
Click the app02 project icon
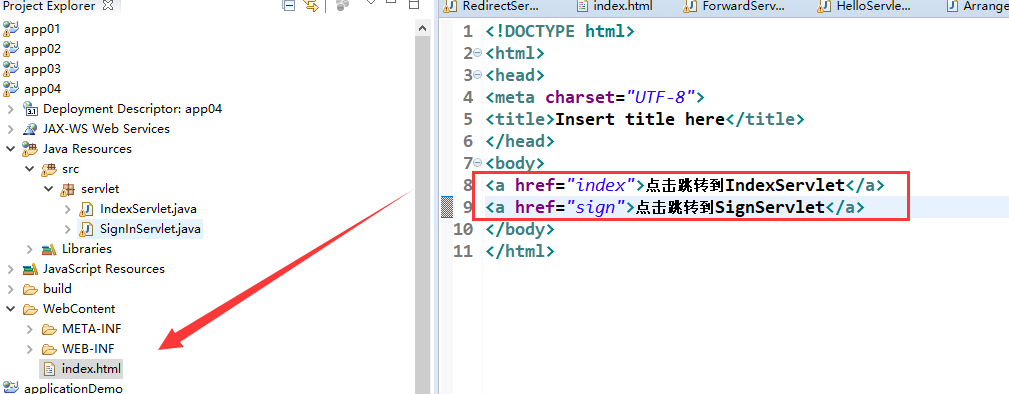tap(11, 49)
